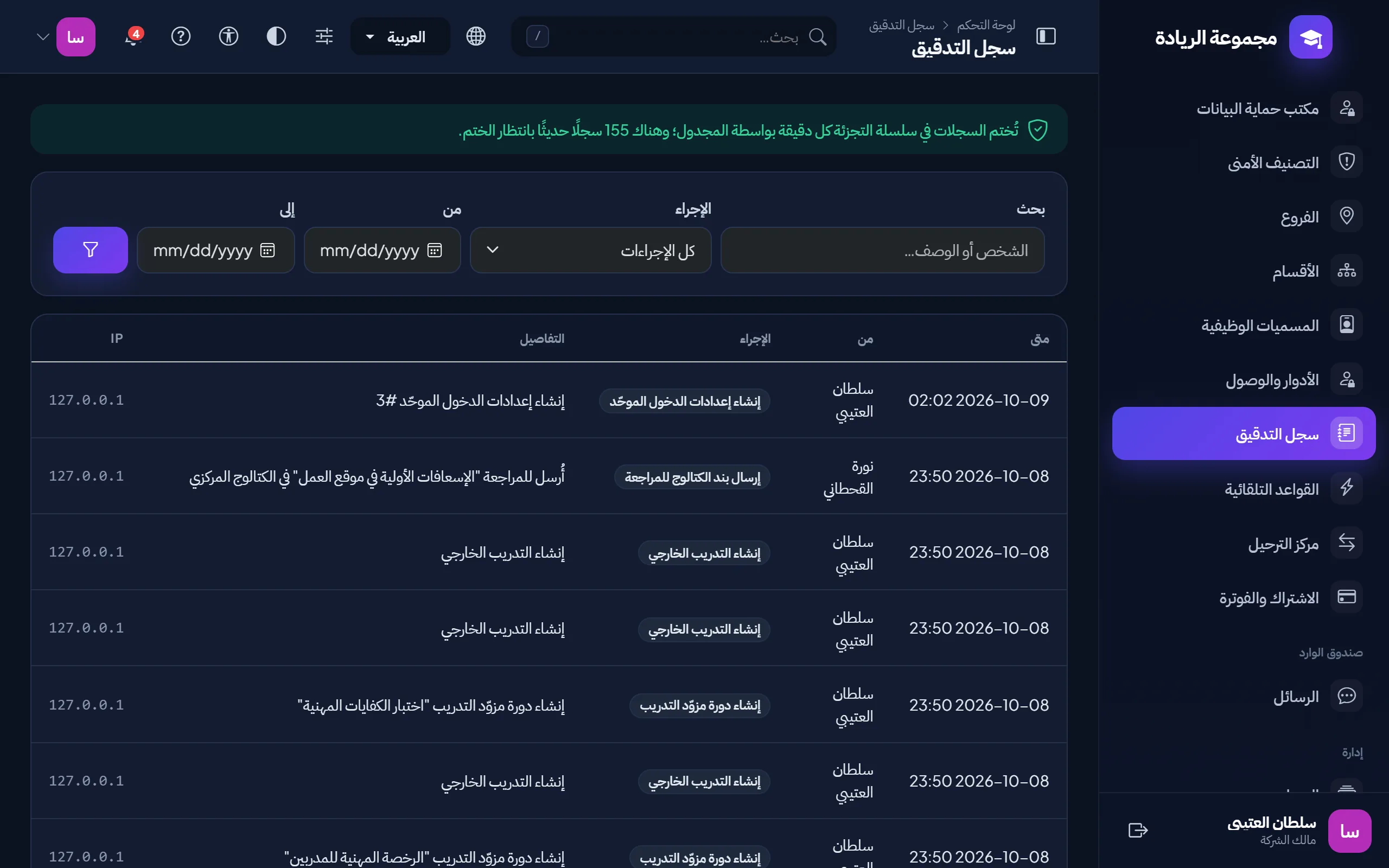Image resolution: width=1389 pixels, height=868 pixels.
Task: Toggle dark/light contrast theme icon
Action: point(276,36)
